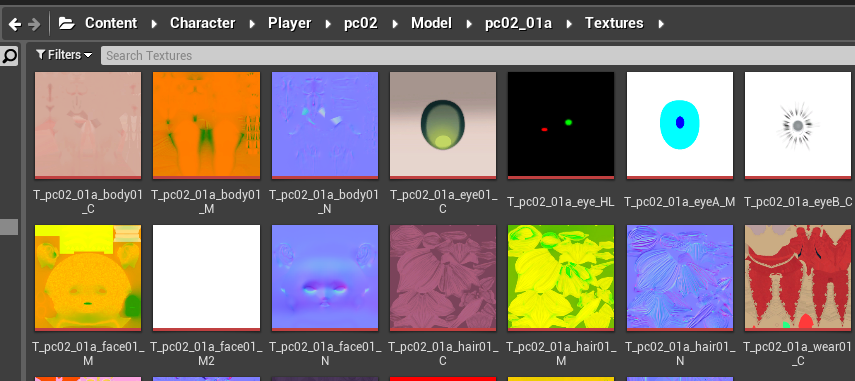Select the Model breadcrumb
This screenshot has width=855, height=381.
(431, 23)
